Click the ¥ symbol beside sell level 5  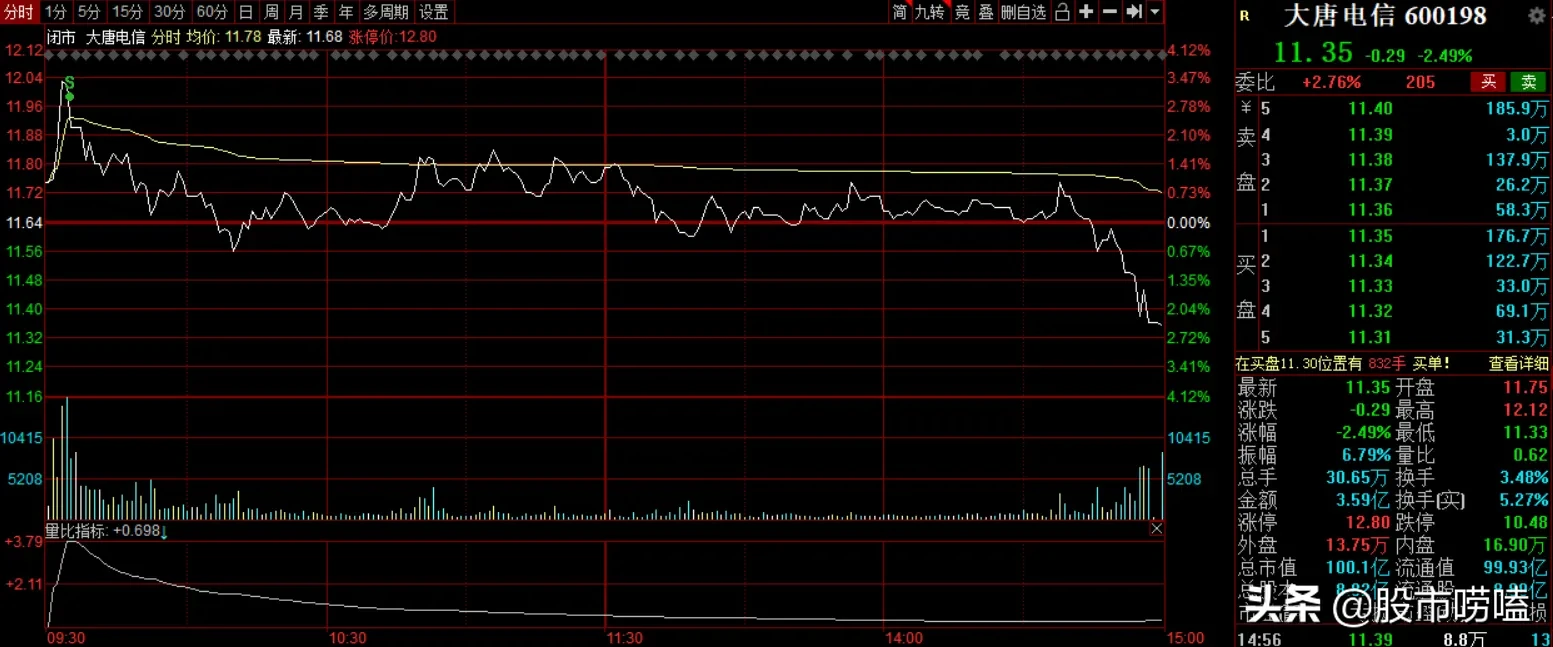click(1246, 108)
